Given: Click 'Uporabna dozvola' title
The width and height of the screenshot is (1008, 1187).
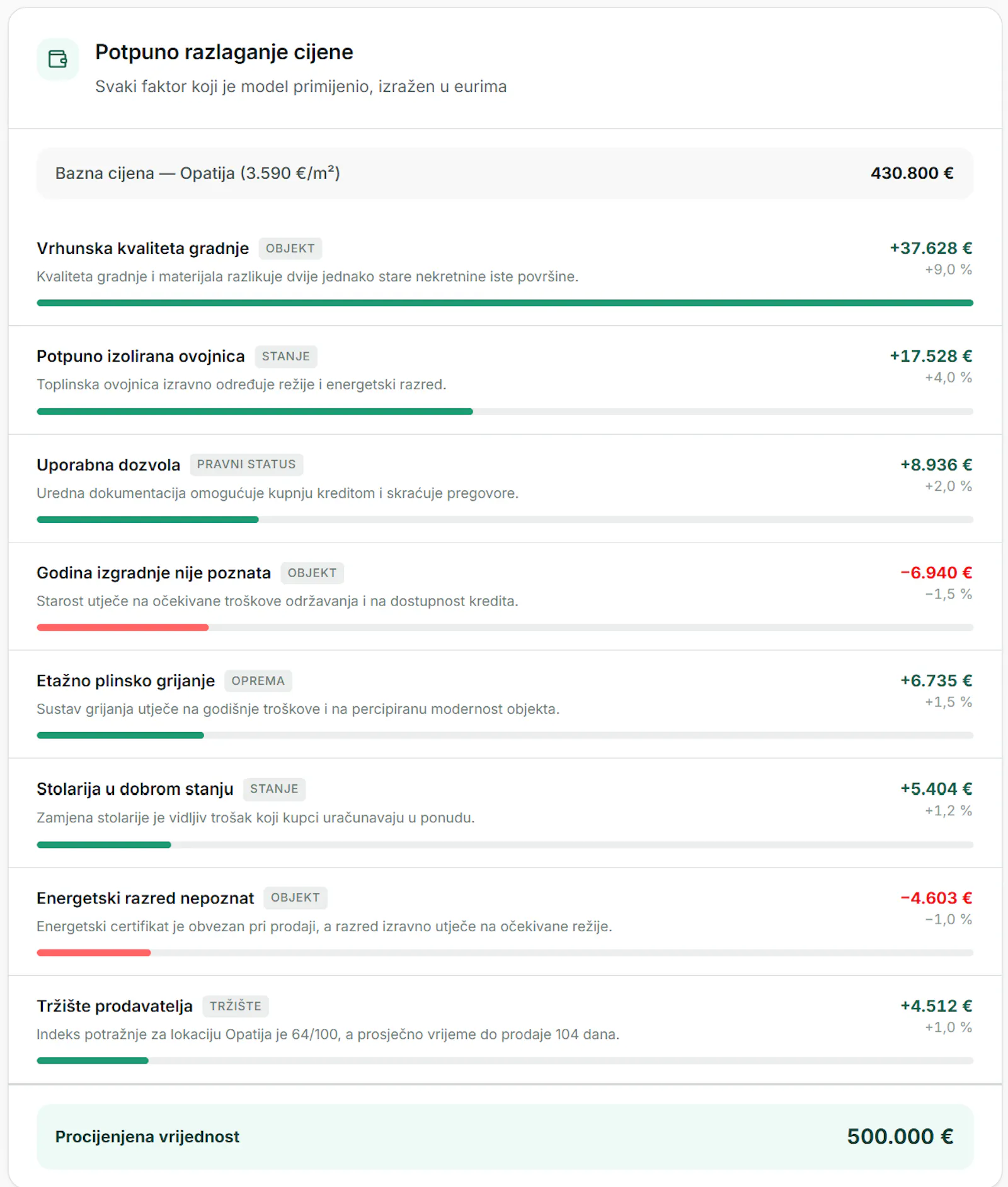Looking at the screenshot, I should coord(108,465).
